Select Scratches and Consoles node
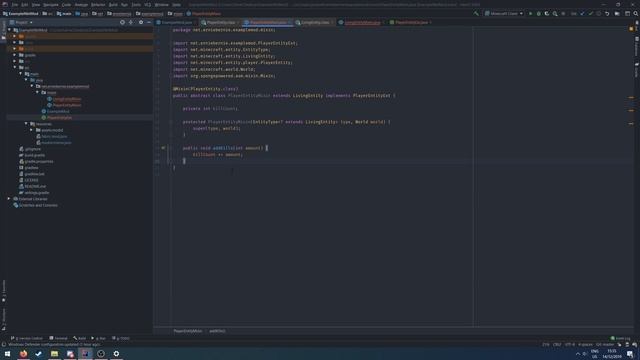Viewport: 640px width, 360px height. click(x=38, y=205)
